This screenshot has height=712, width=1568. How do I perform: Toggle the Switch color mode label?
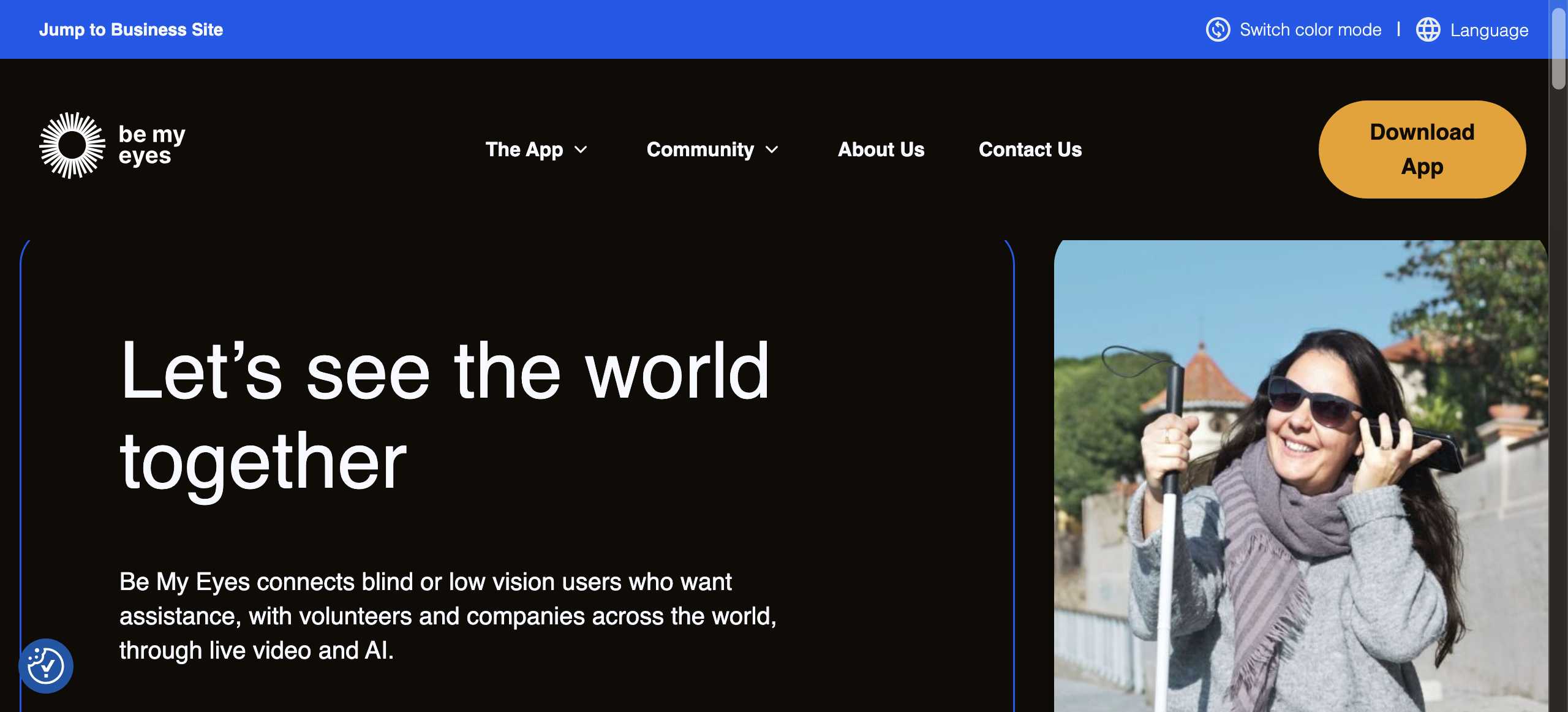click(1310, 29)
